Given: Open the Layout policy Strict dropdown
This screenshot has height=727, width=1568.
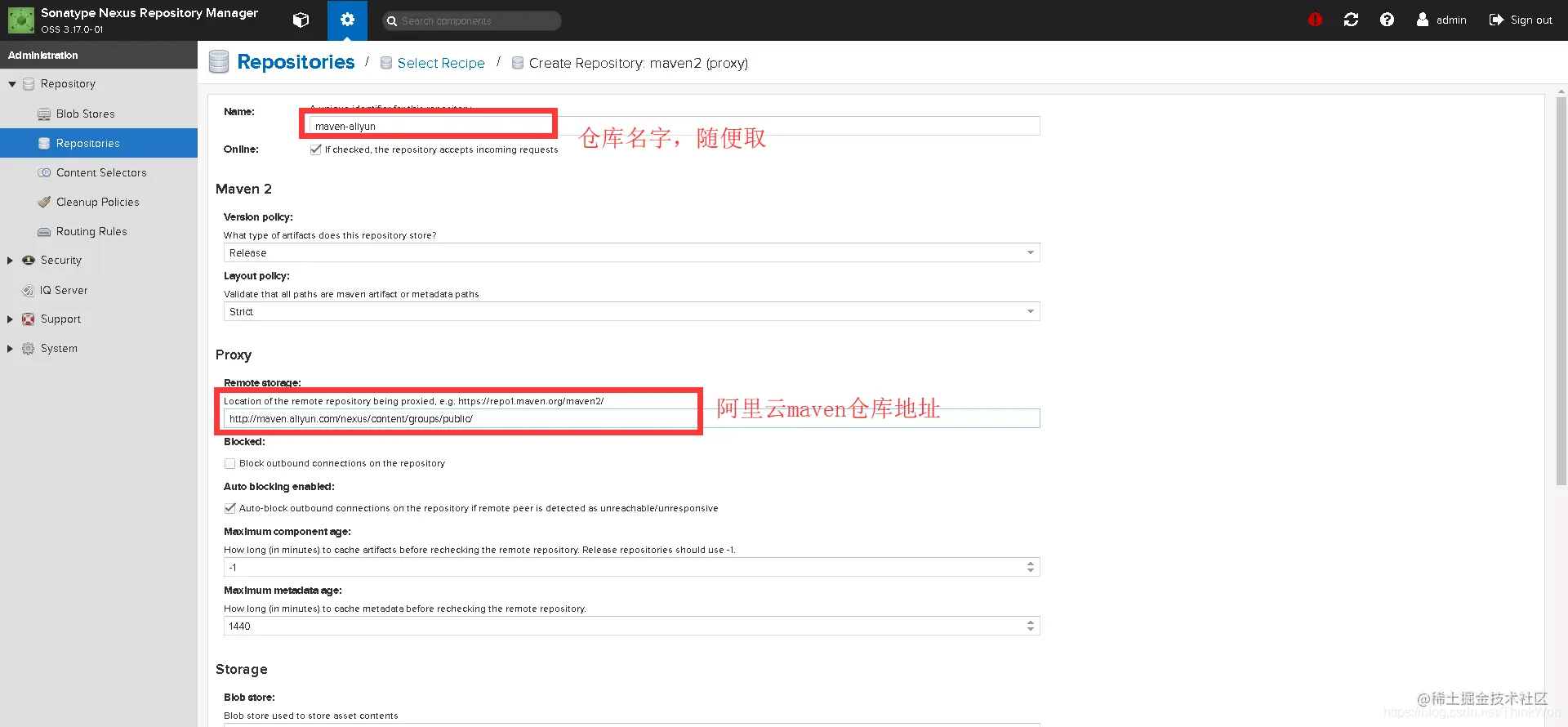Looking at the screenshot, I should click(x=631, y=311).
